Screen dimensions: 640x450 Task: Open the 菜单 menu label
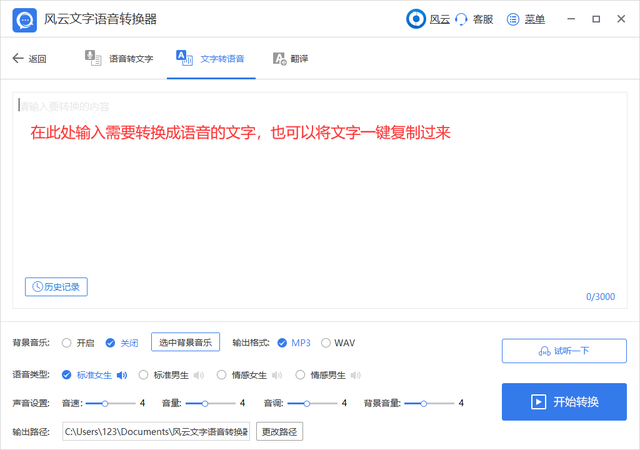tap(535, 19)
